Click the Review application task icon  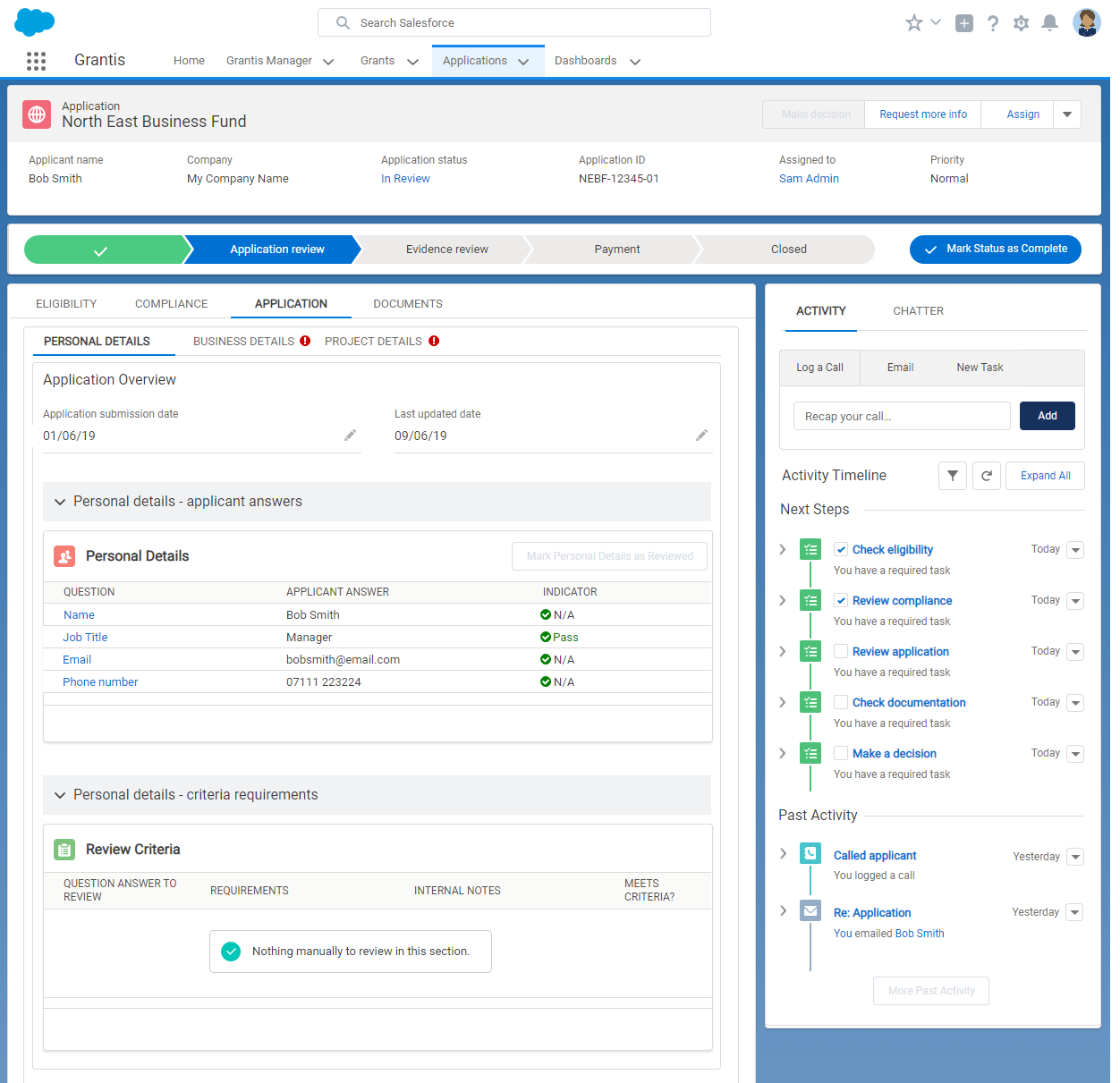click(x=810, y=651)
